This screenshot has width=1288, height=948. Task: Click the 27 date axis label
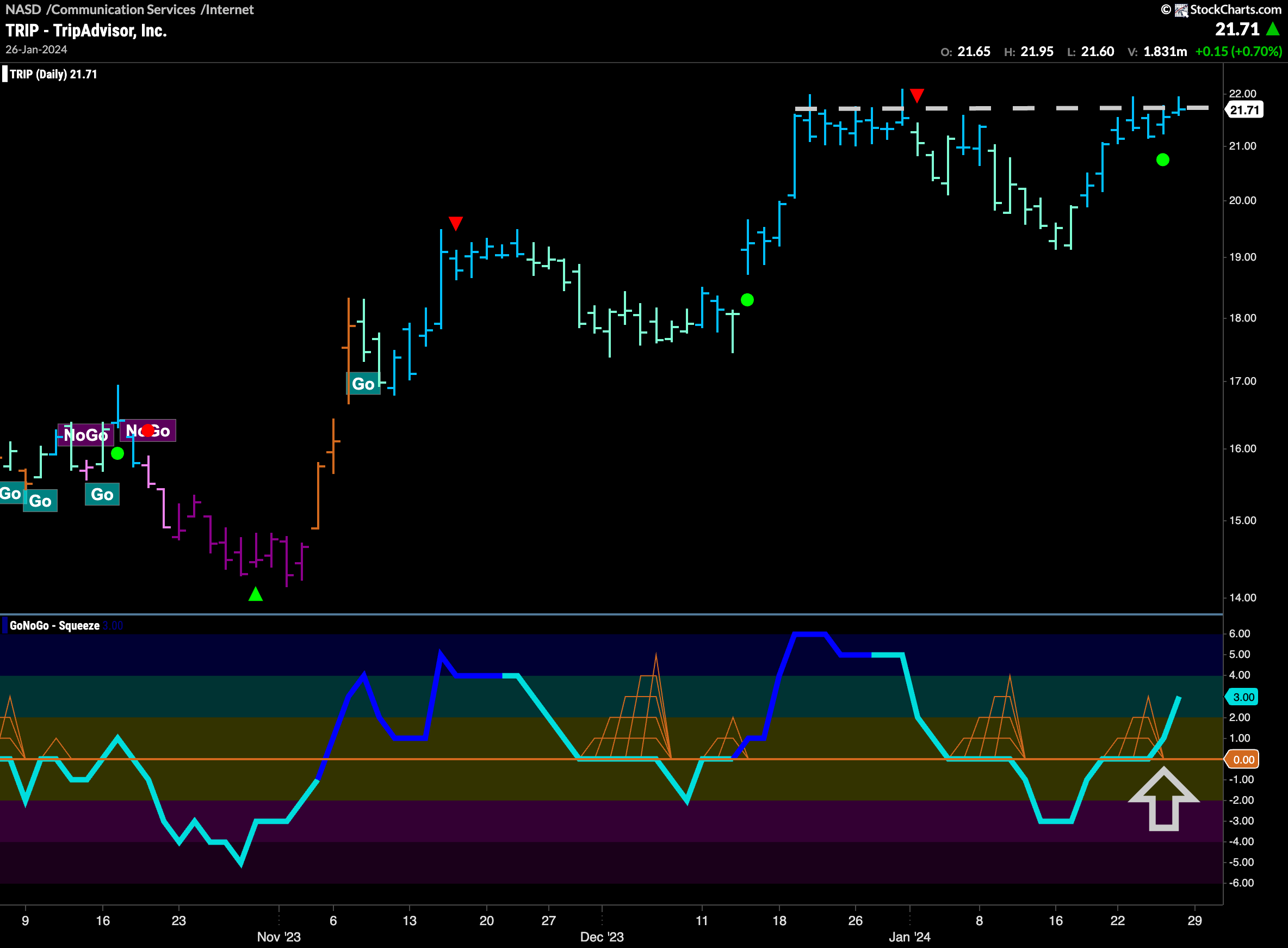[549, 920]
